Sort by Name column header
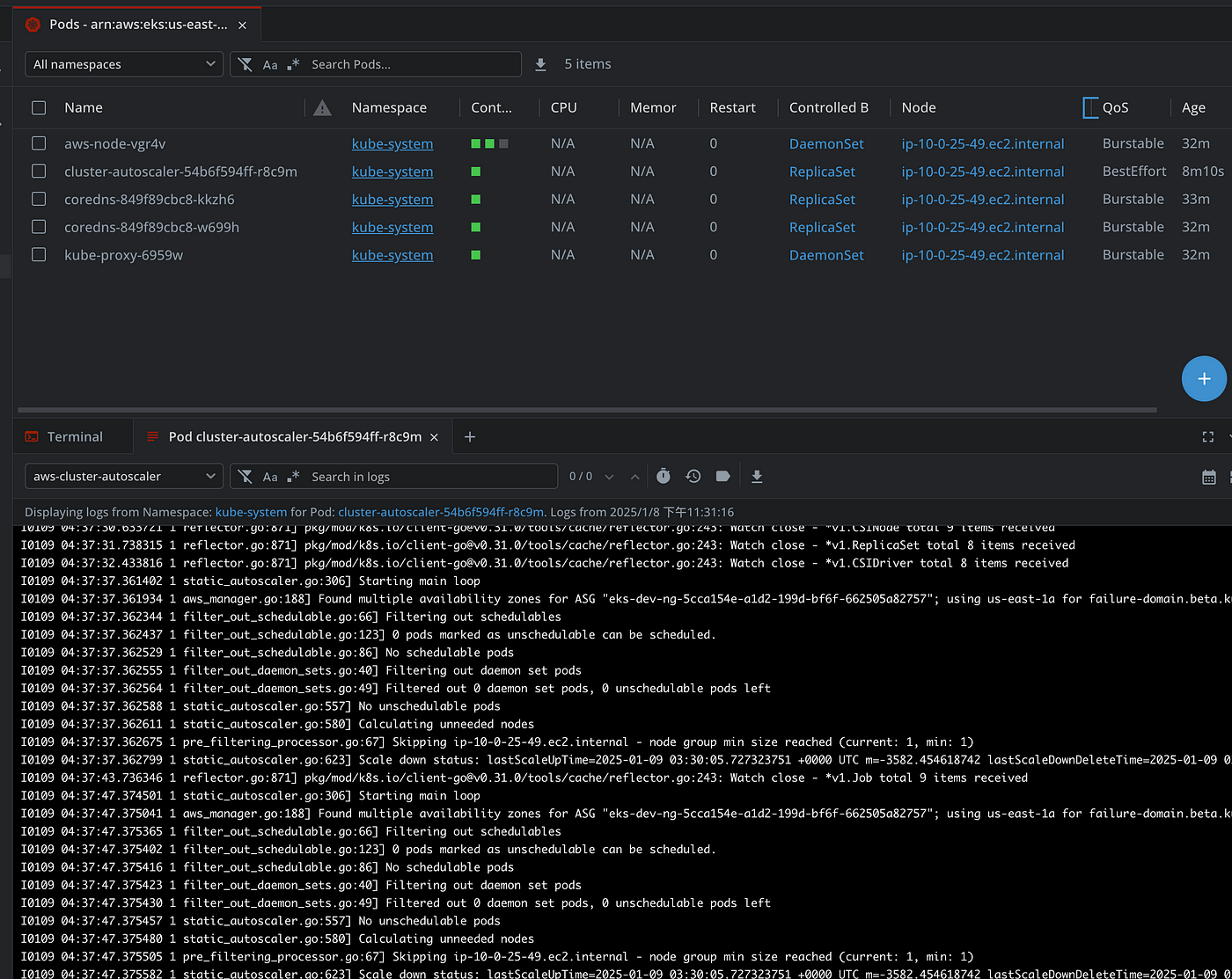1232x979 pixels. coord(84,107)
